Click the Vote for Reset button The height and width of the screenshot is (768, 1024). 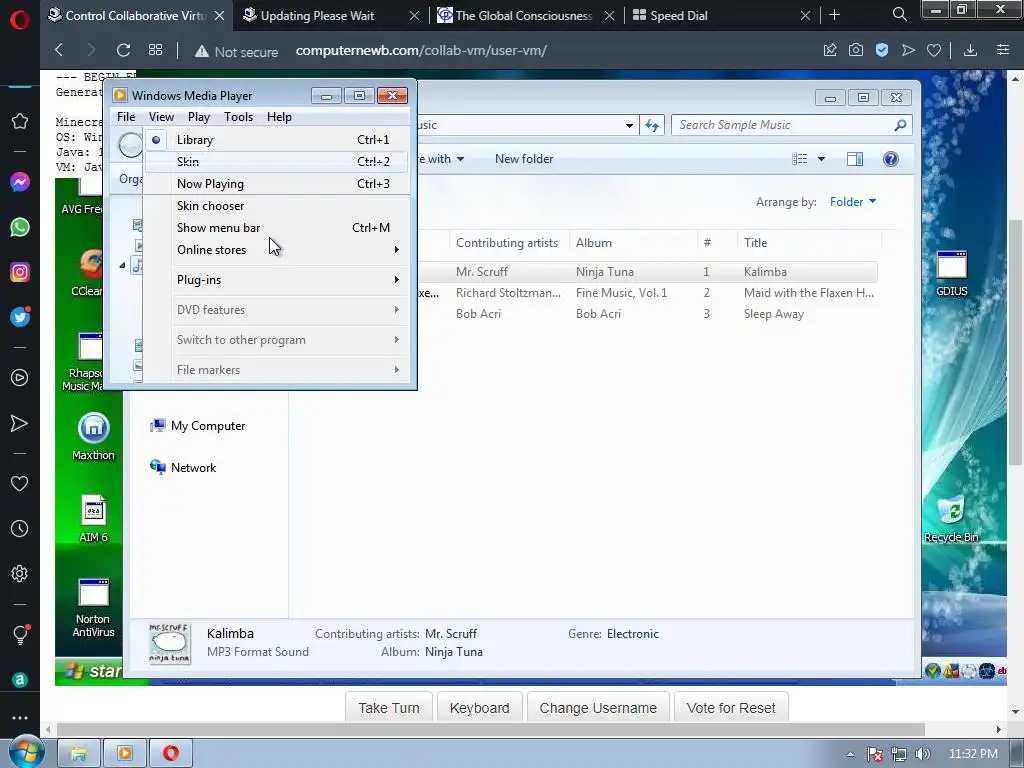pyautogui.click(x=731, y=708)
